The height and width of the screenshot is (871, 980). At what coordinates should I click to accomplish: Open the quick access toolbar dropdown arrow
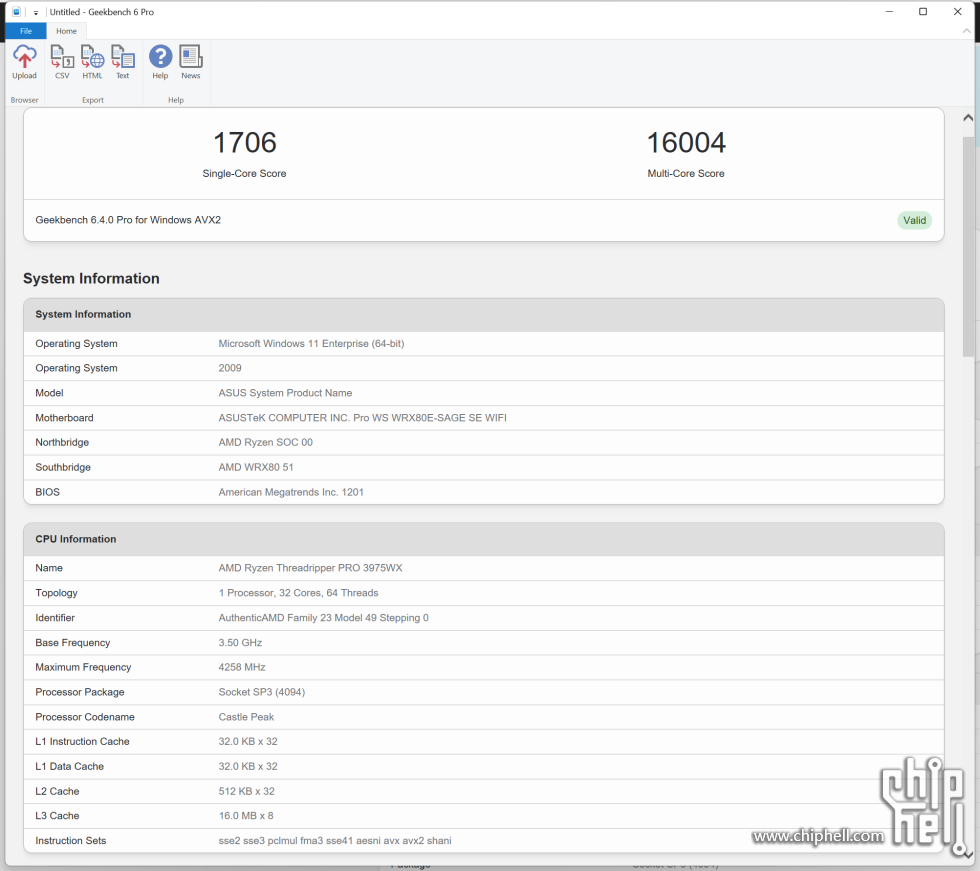(x=36, y=12)
